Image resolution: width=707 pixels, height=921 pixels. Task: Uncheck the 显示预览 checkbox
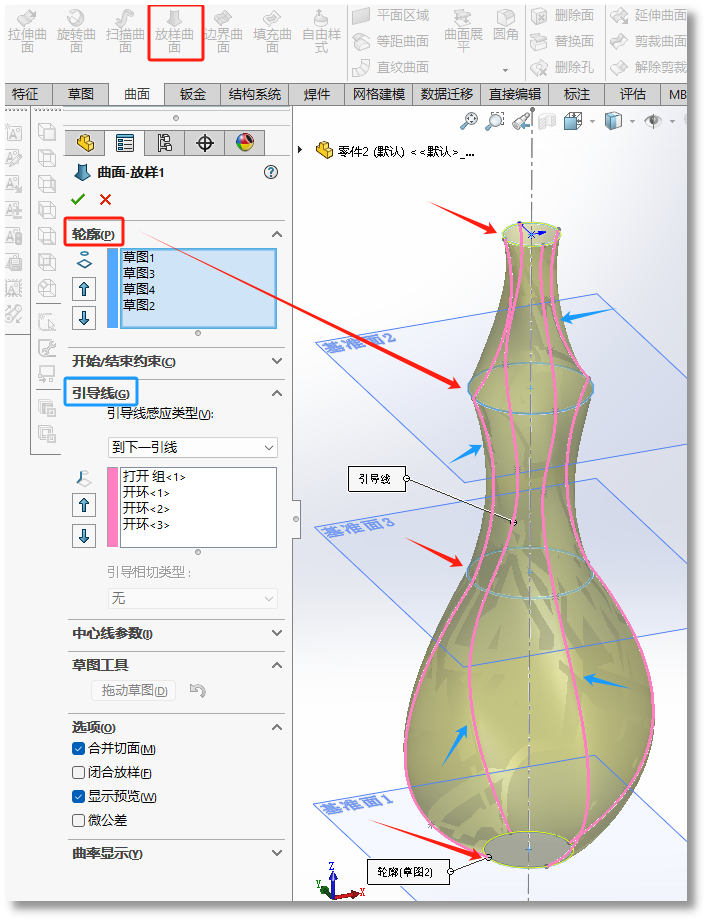[x=78, y=796]
